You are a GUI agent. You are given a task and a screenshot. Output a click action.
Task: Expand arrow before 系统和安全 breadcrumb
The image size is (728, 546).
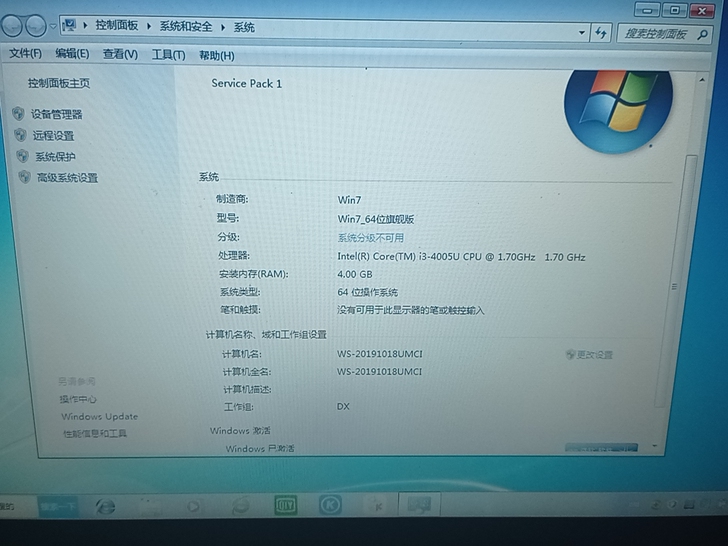(149, 26)
